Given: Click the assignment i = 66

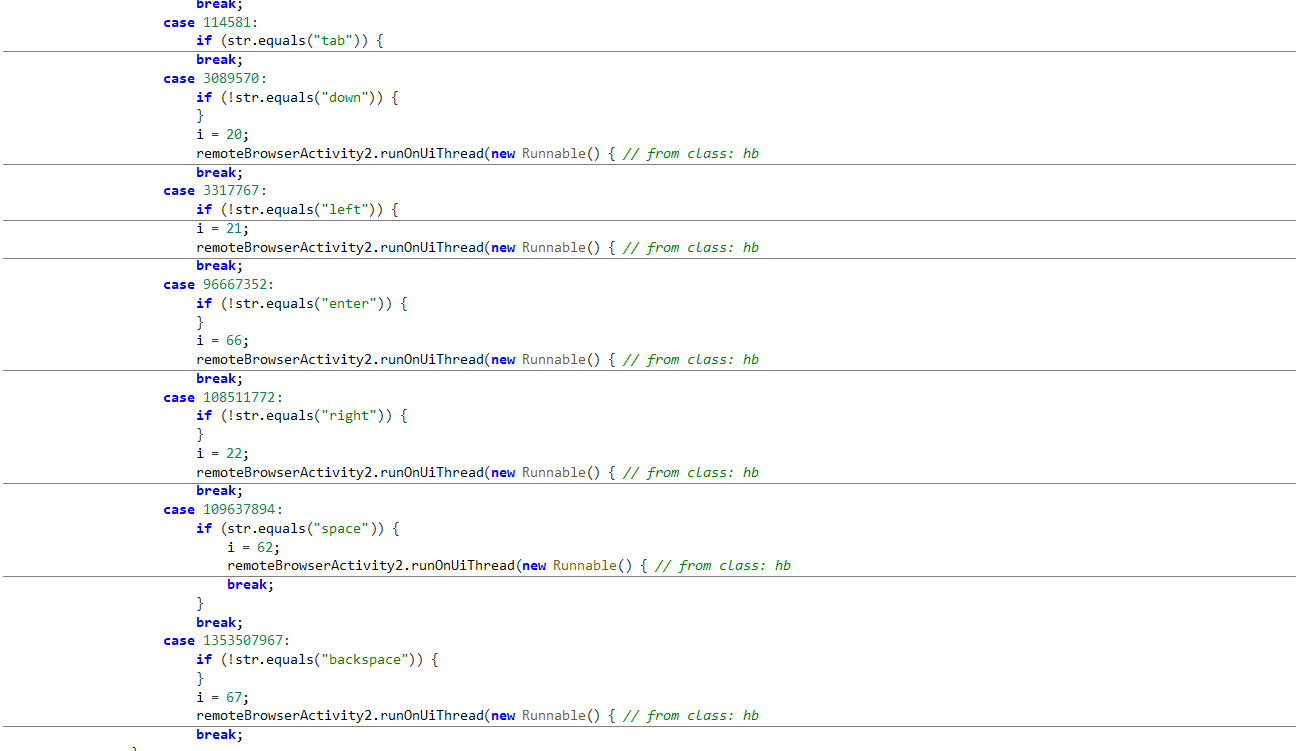Looking at the screenshot, I should [222, 340].
